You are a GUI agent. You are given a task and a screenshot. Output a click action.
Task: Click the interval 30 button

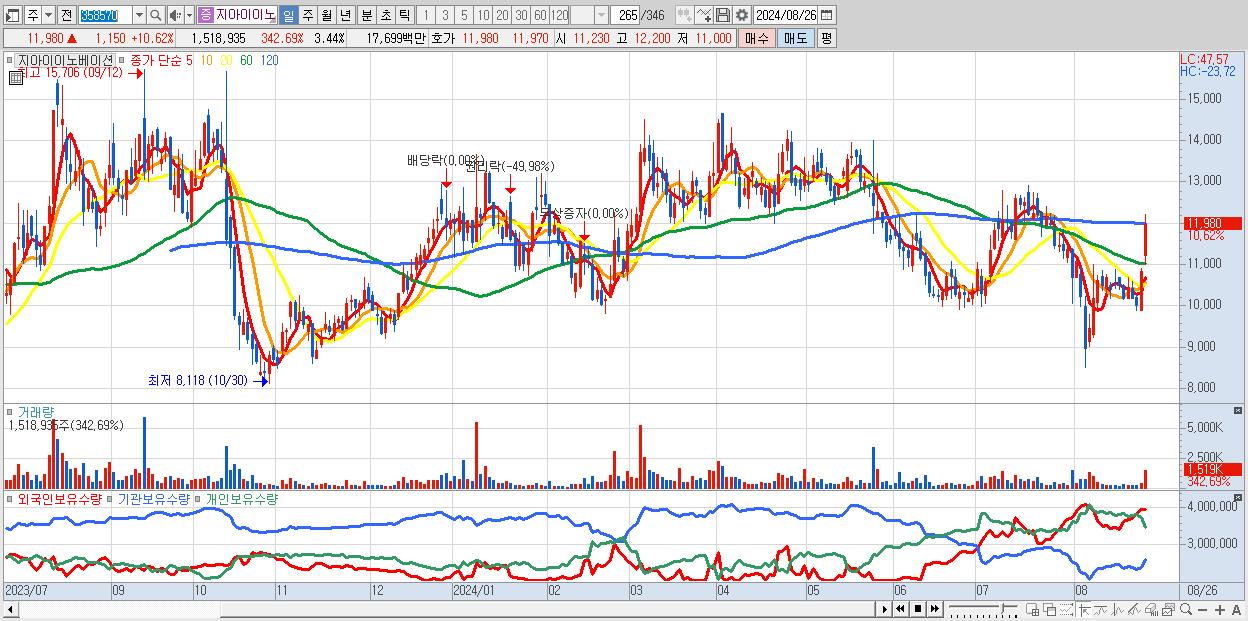click(x=521, y=15)
